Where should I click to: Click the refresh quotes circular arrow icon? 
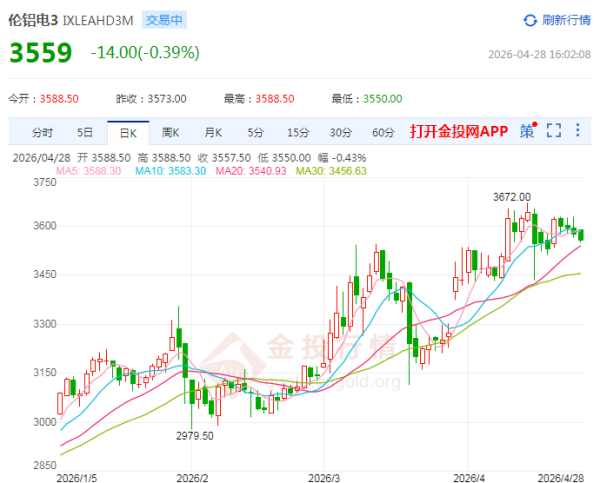[x=530, y=20]
